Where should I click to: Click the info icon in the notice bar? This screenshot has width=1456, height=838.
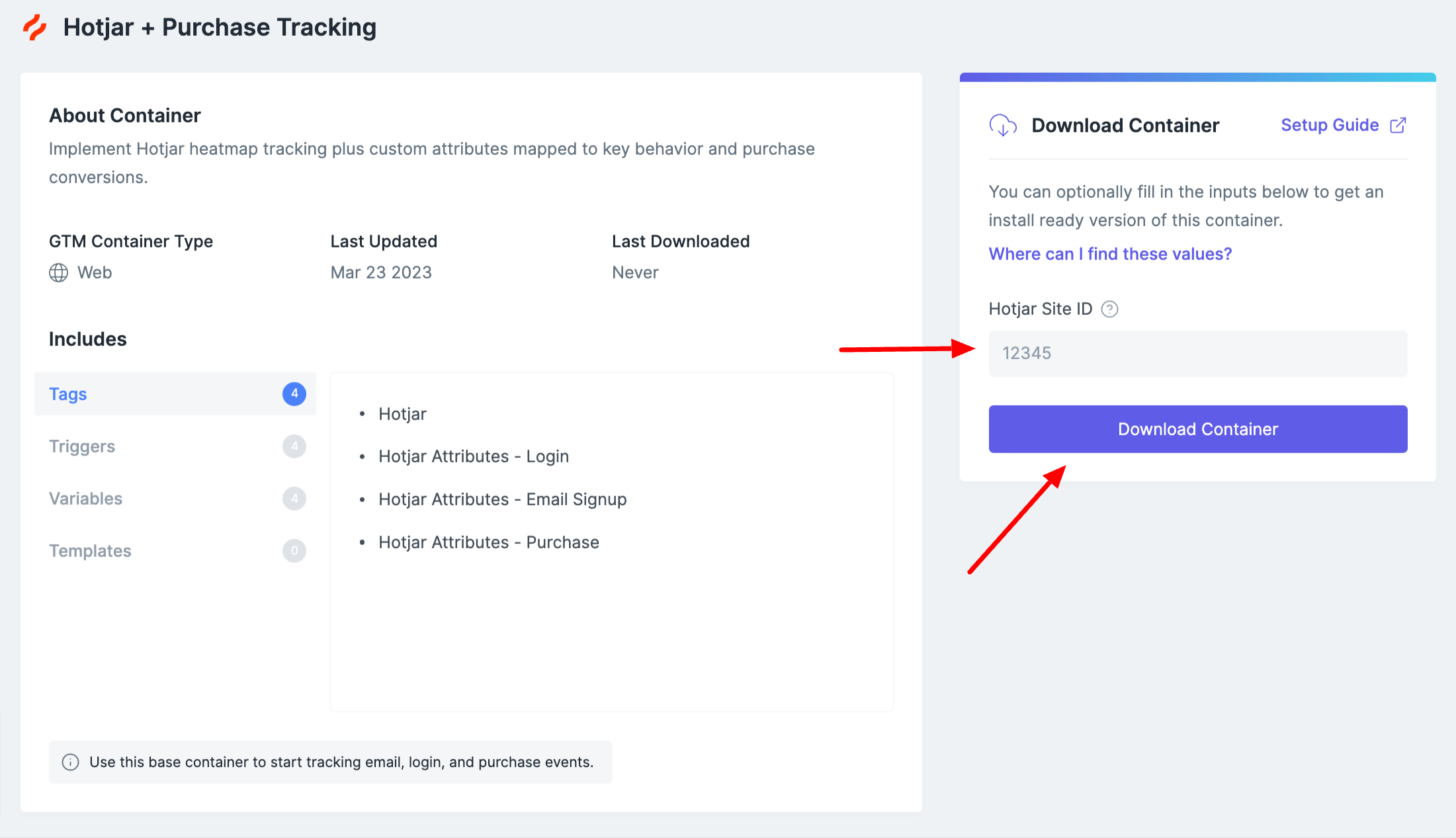(x=70, y=762)
